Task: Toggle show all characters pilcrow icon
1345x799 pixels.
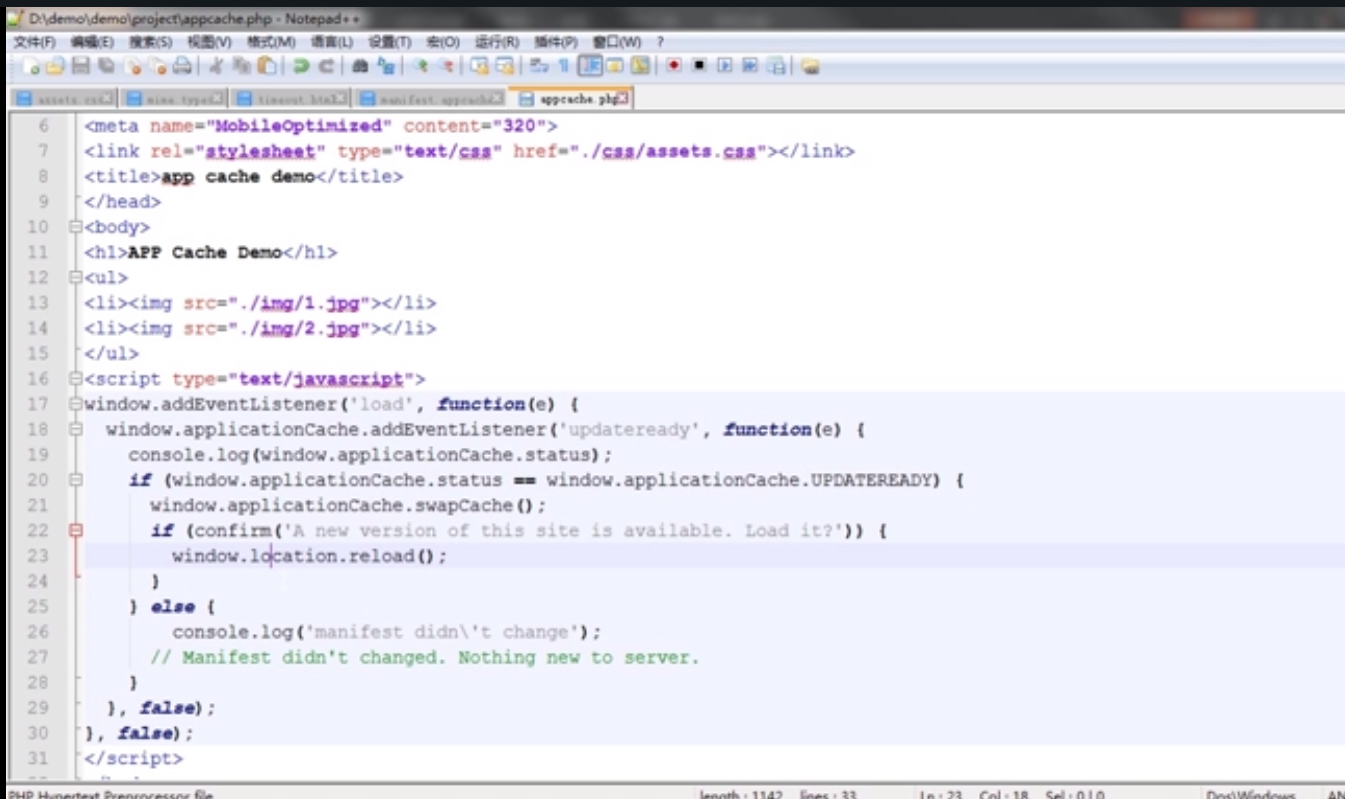Action: coord(563,66)
